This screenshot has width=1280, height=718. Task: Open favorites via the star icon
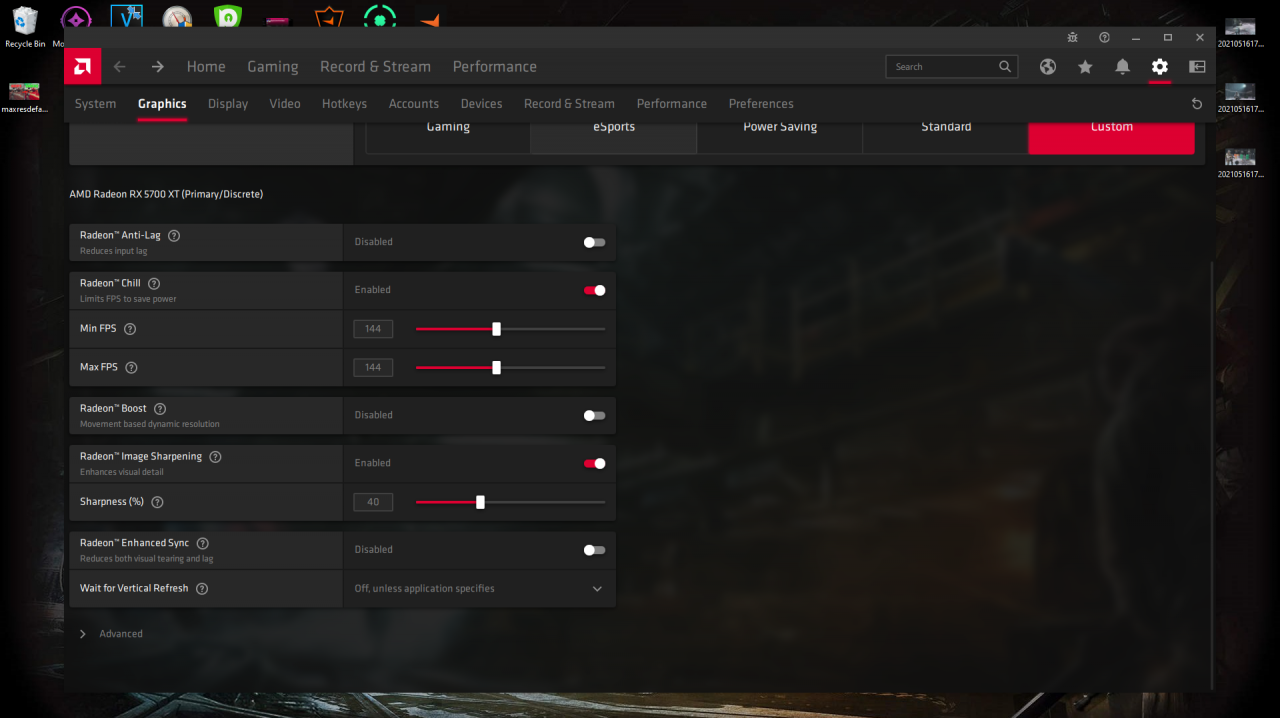[x=1085, y=67]
